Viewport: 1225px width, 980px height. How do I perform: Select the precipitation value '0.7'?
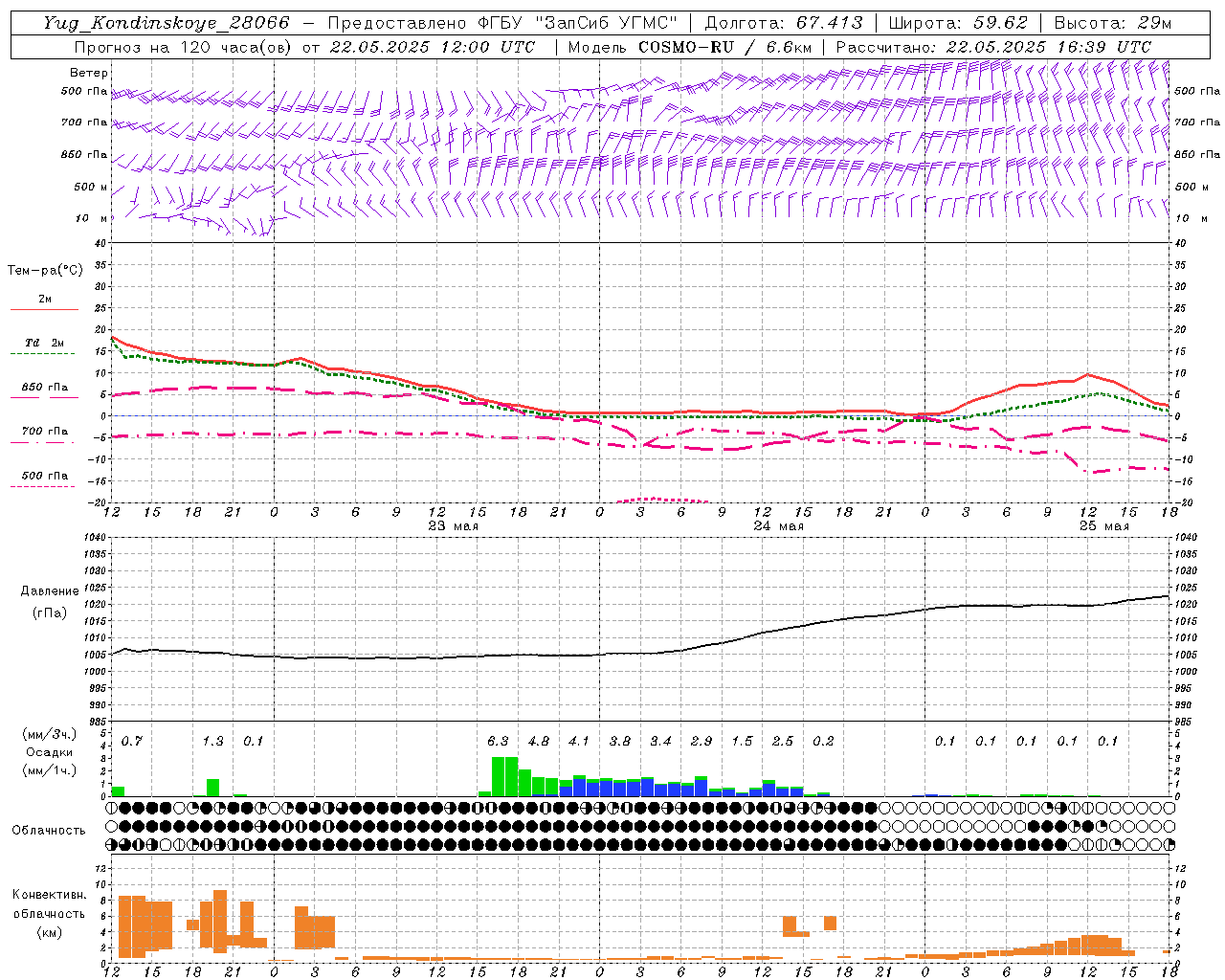pos(132,741)
